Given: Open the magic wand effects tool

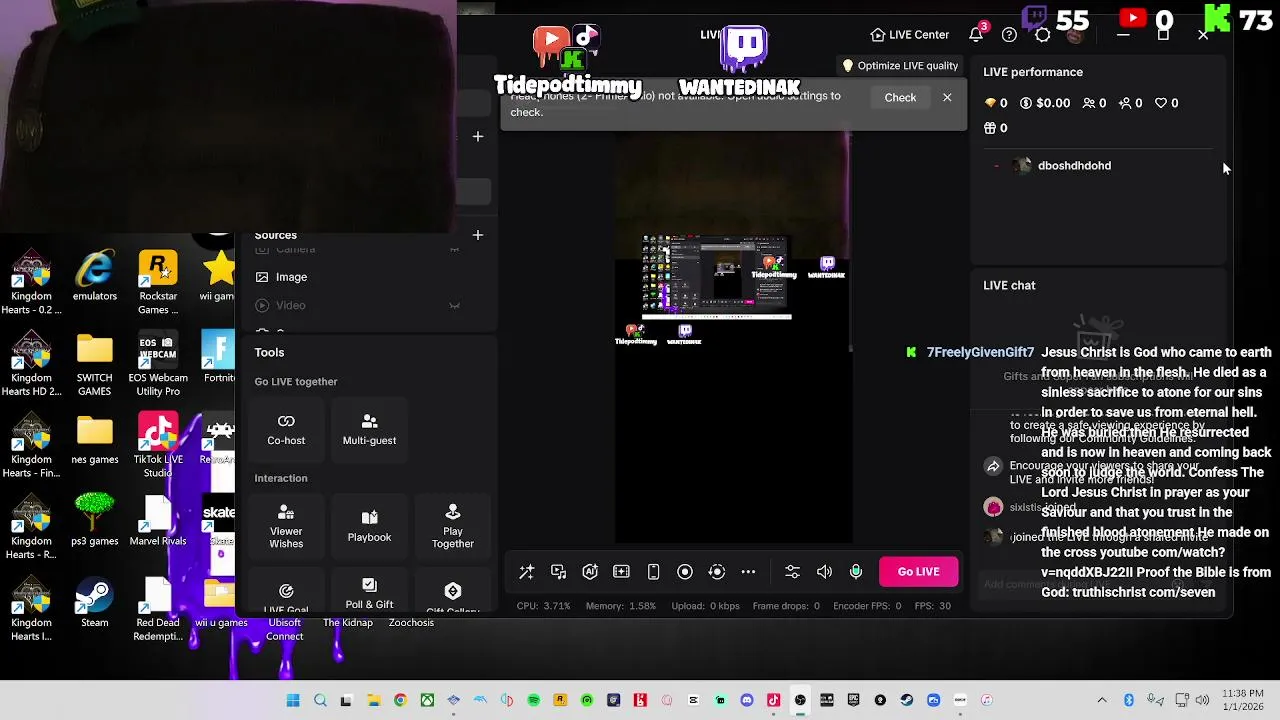Looking at the screenshot, I should (x=526, y=572).
